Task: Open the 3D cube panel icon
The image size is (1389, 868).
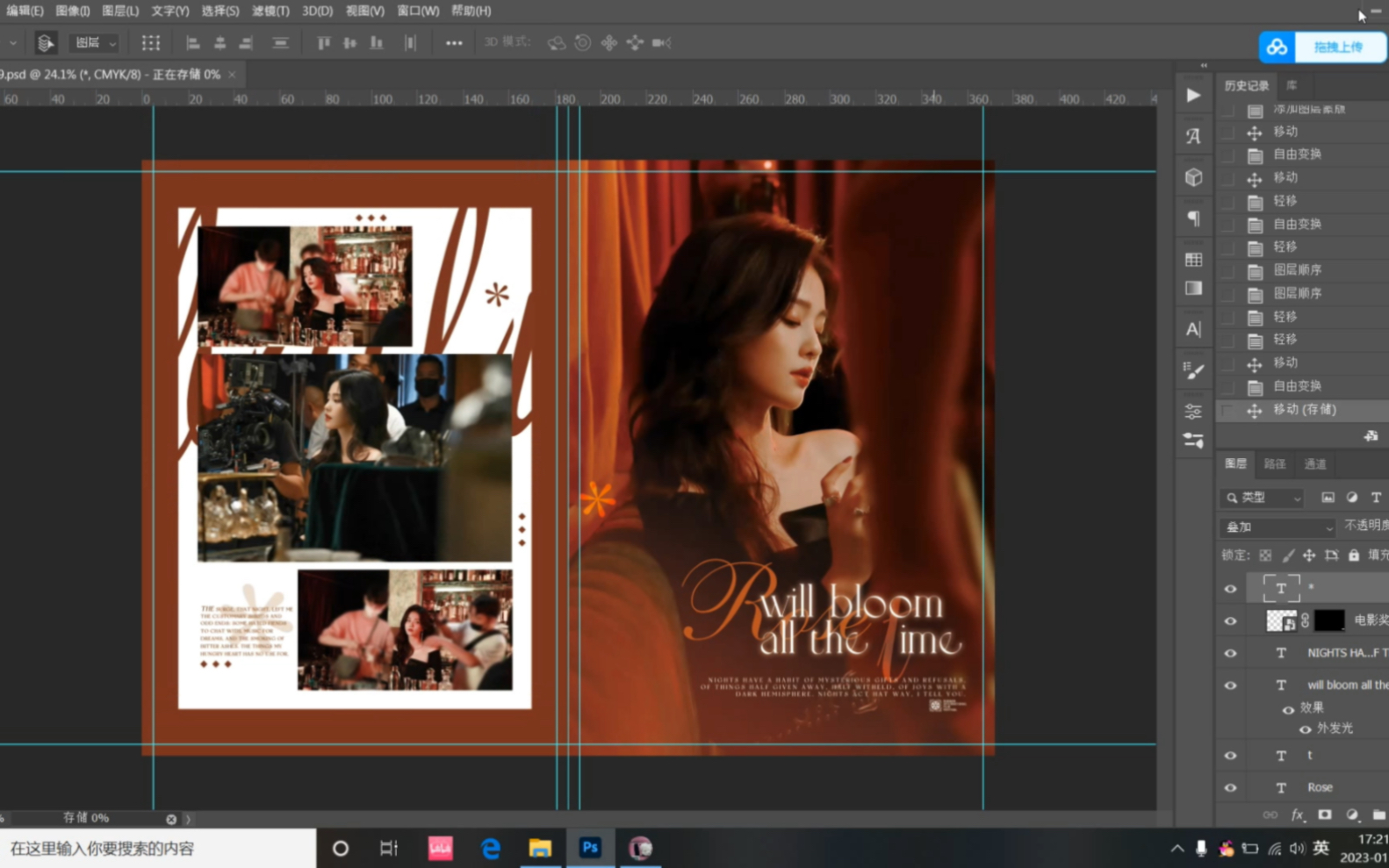Action: tap(1193, 177)
